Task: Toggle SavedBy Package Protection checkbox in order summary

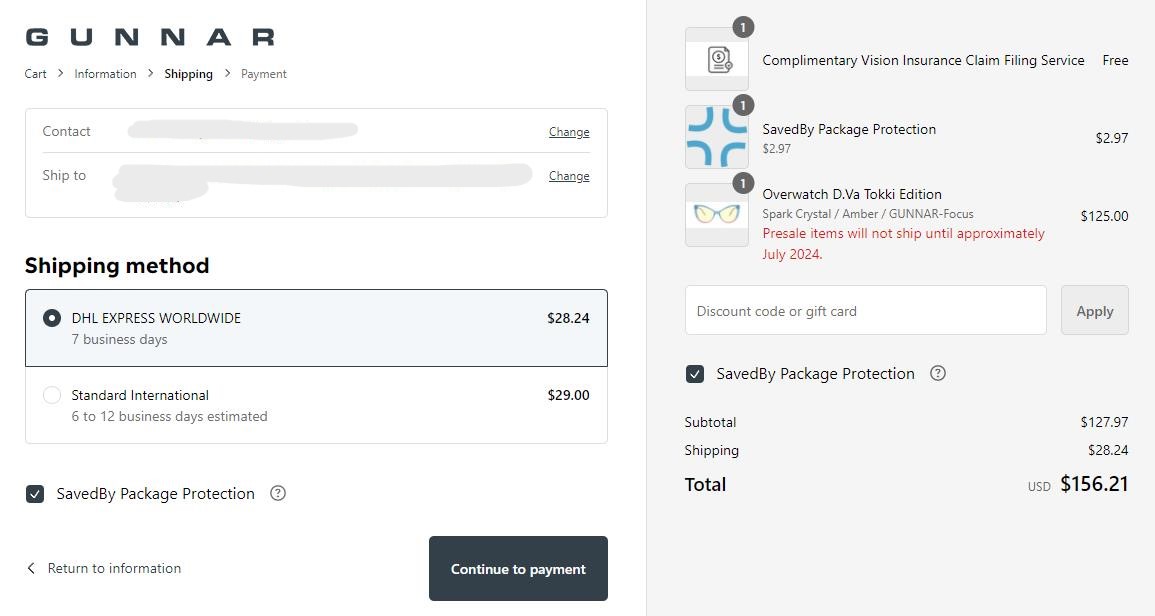Action: (x=695, y=374)
